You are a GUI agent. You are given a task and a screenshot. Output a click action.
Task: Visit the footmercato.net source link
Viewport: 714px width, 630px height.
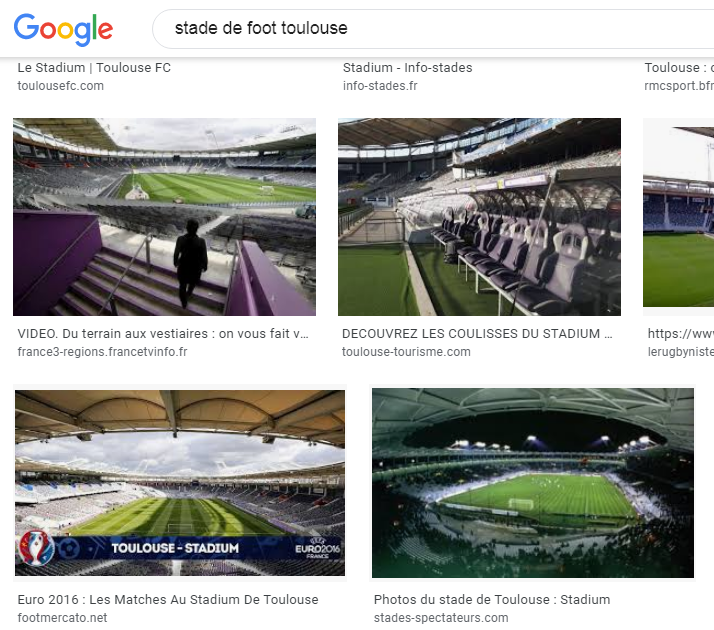(x=62, y=618)
